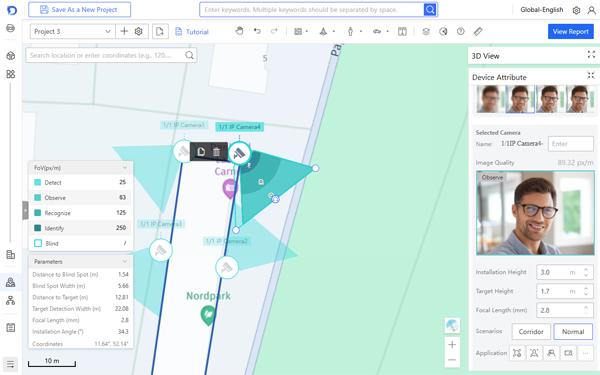This screenshot has height=375, width=600.
Task: Open the Global-English language selector
Action: point(541,10)
